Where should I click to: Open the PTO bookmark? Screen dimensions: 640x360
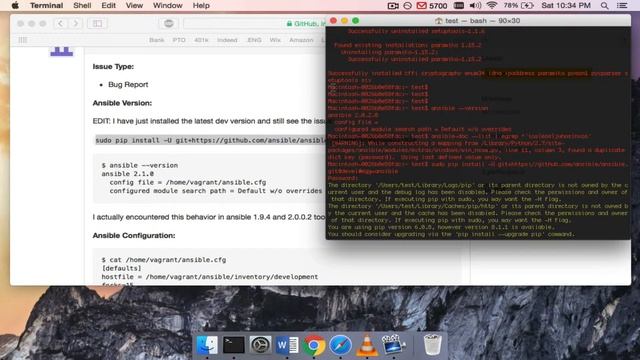point(179,40)
